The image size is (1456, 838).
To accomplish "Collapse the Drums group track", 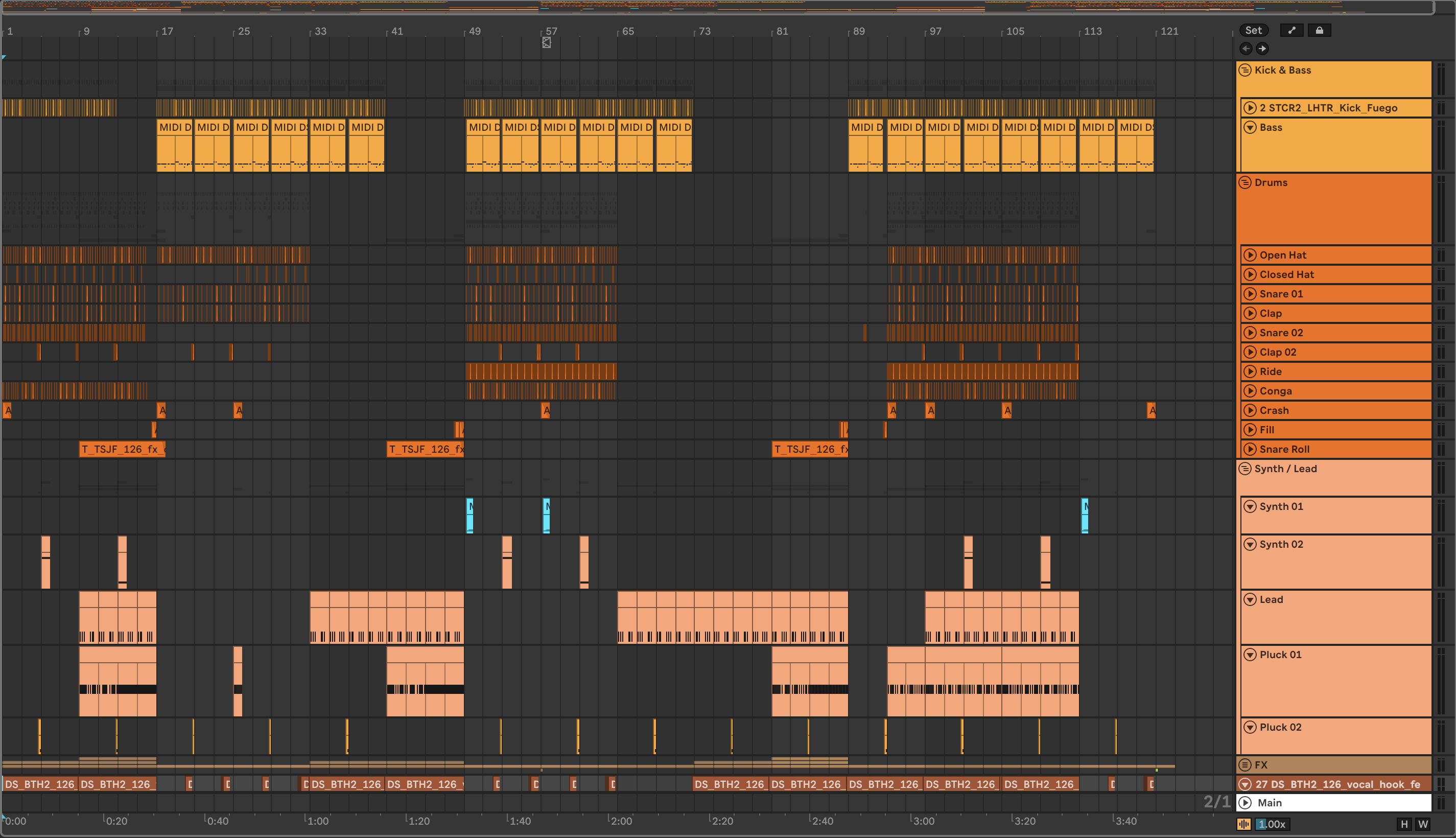I will click(1245, 182).
